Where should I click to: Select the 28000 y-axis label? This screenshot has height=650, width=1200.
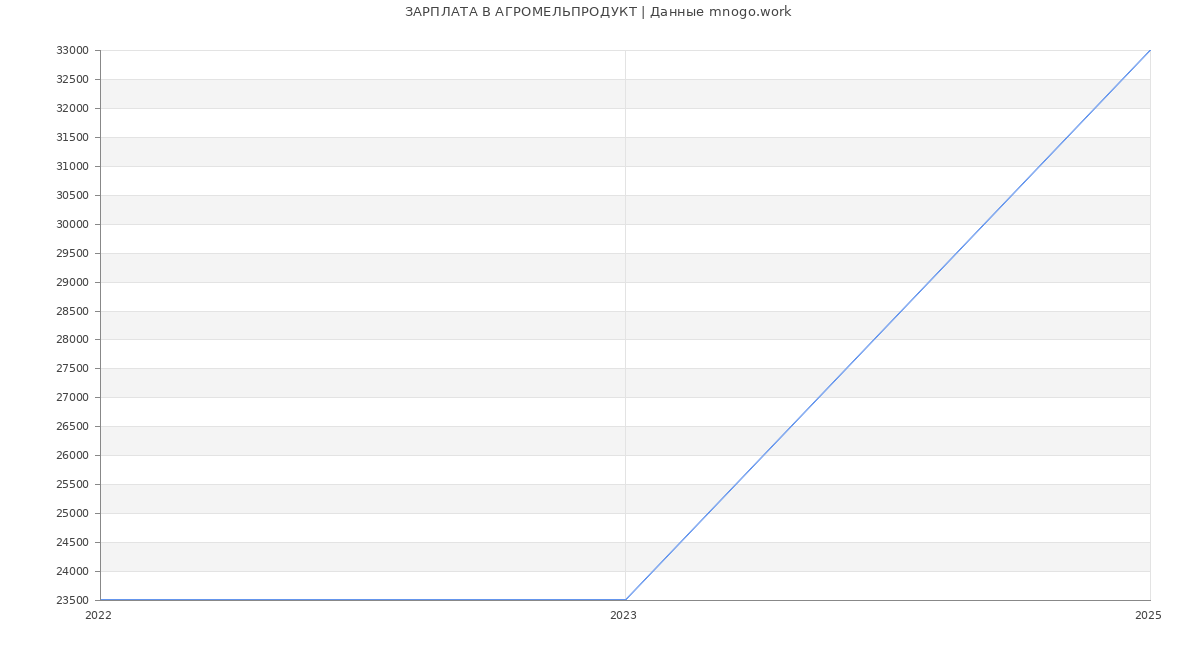click(x=72, y=340)
